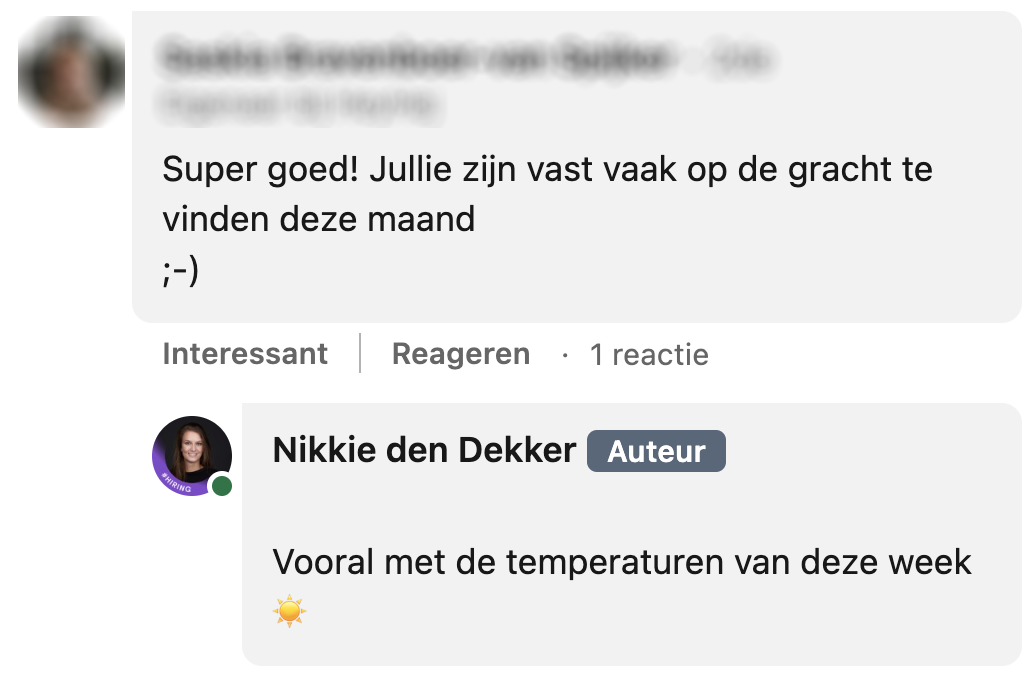Click the Auteur badge next to the name

tap(656, 451)
